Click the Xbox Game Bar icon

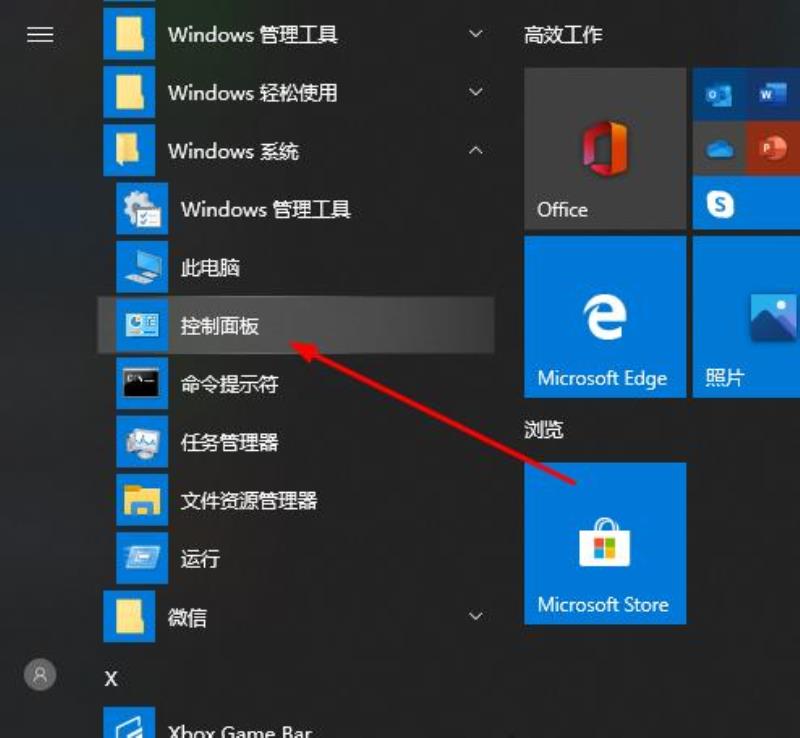(129, 723)
